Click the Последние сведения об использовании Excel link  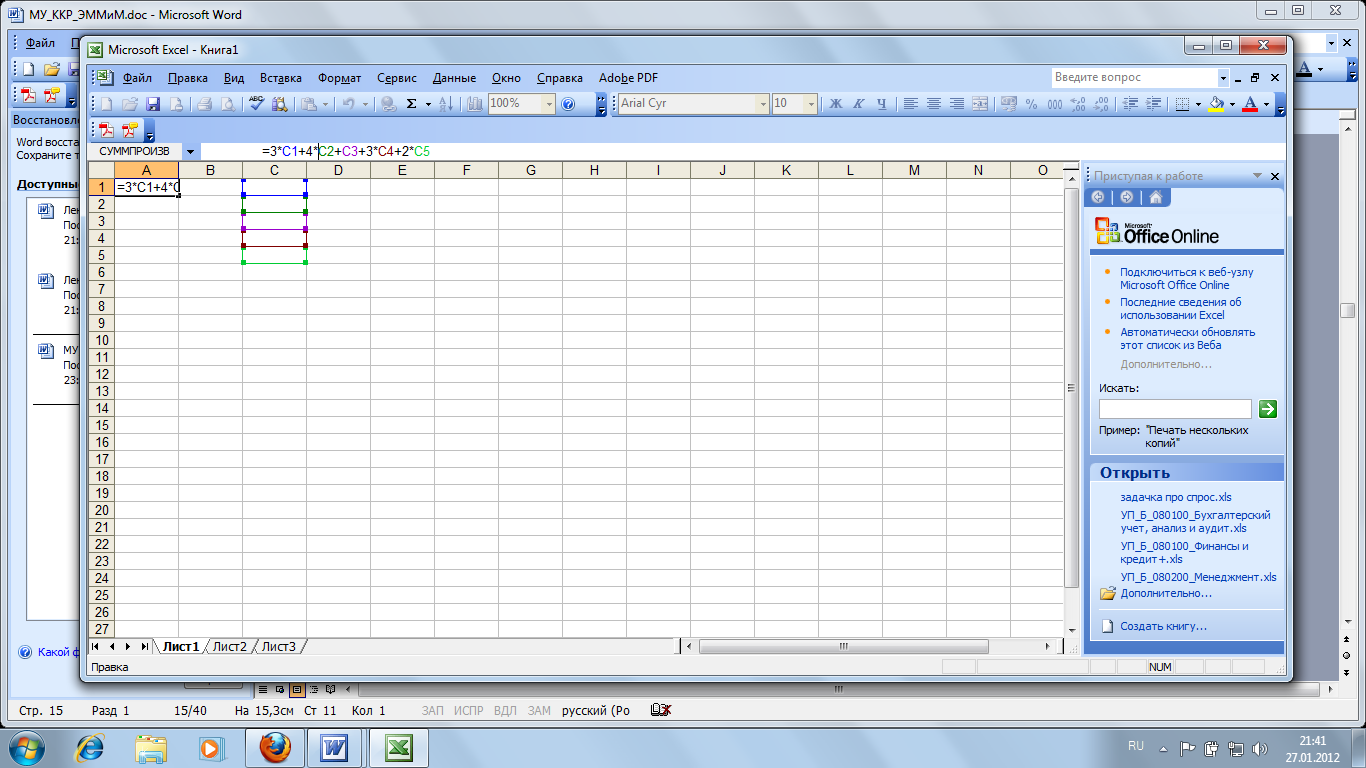coord(1181,308)
